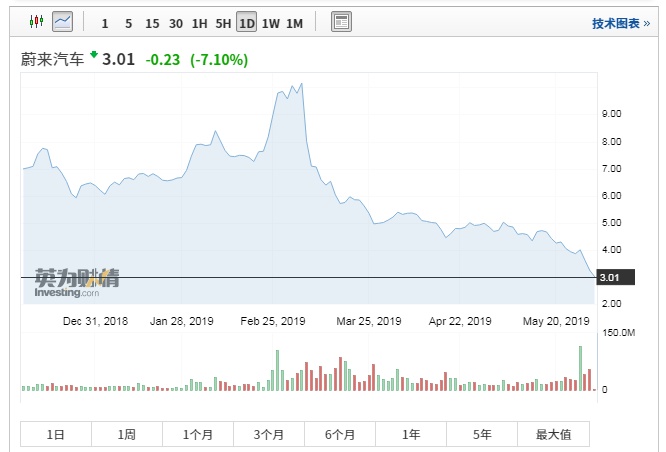Switch to candlestick chart icon

tap(37, 21)
